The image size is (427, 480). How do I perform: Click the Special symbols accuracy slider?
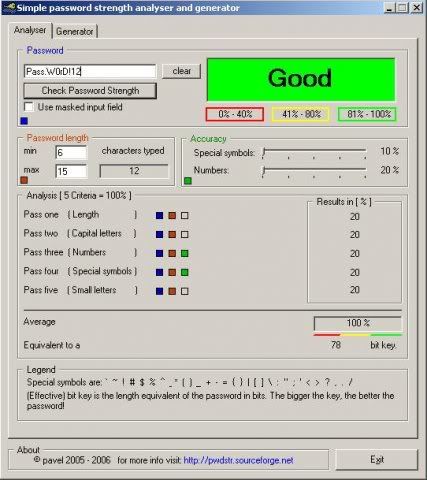click(x=314, y=153)
